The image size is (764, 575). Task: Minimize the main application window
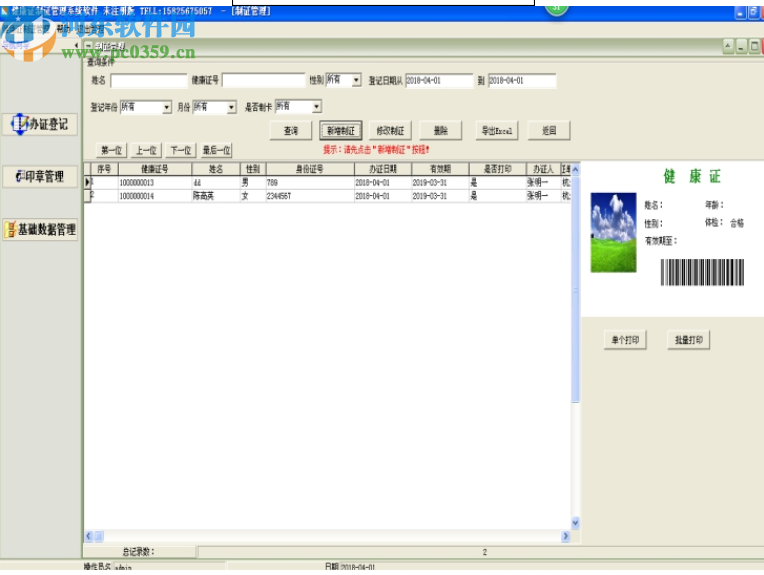[740, 13]
